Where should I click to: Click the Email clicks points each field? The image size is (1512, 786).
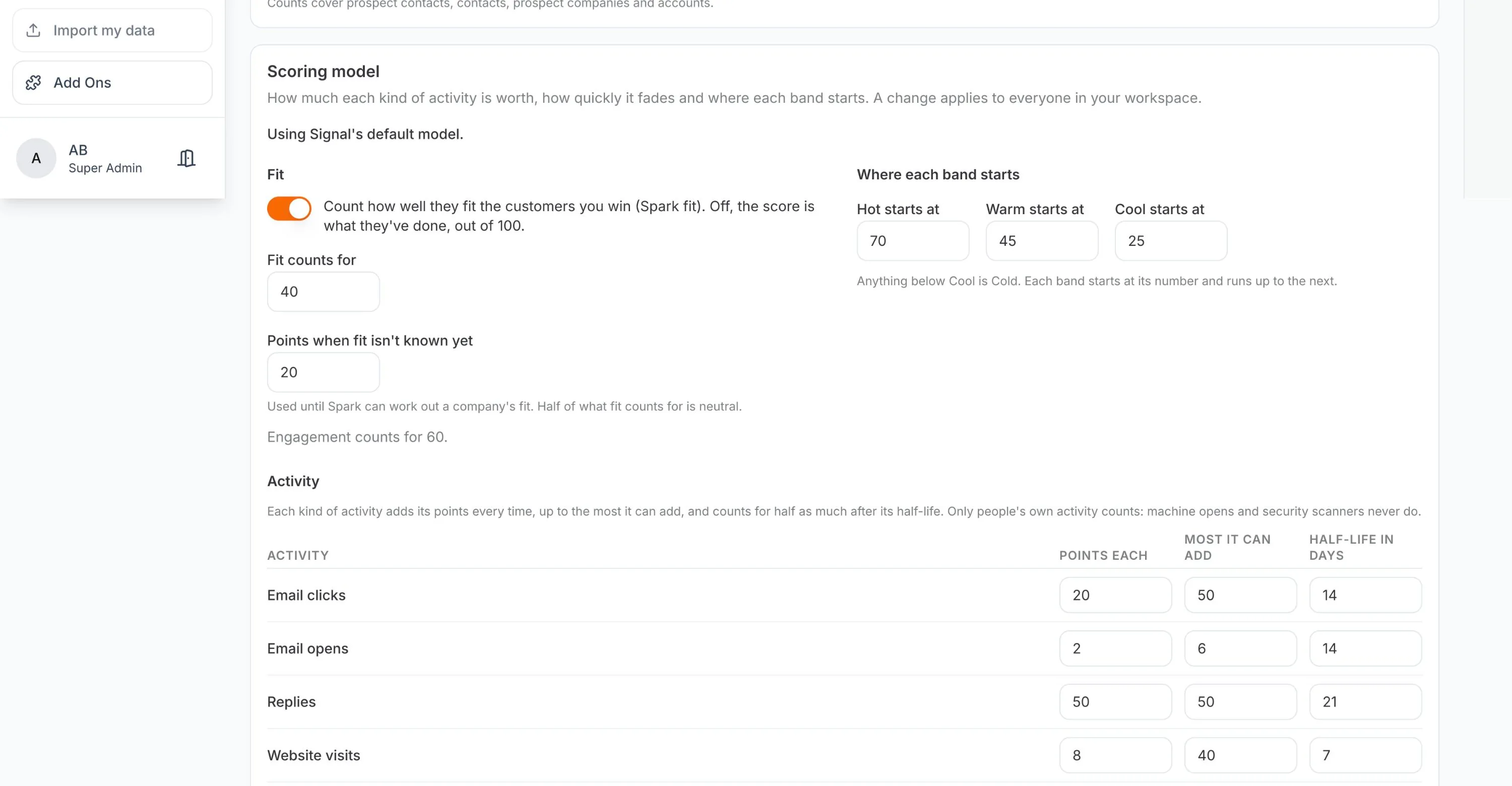coord(1116,595)
